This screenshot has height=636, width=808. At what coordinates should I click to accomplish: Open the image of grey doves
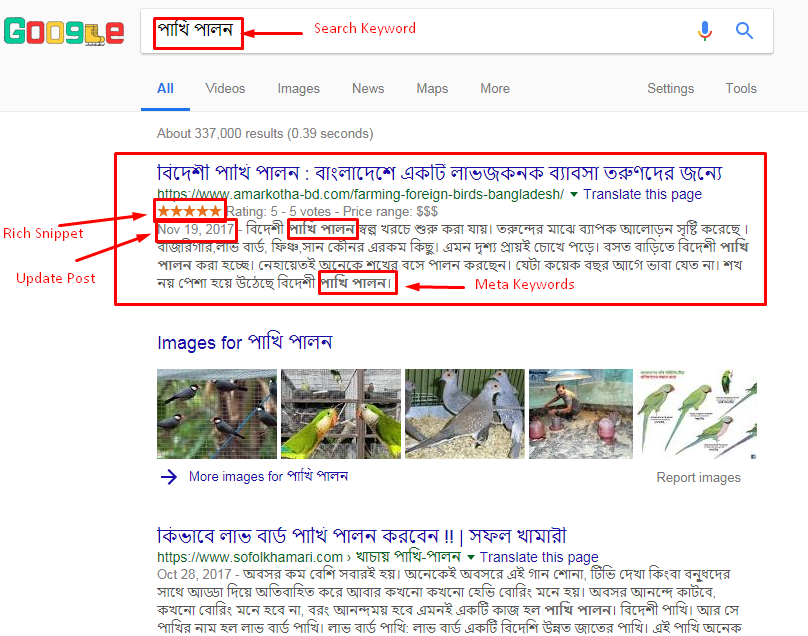click(465, 414)
